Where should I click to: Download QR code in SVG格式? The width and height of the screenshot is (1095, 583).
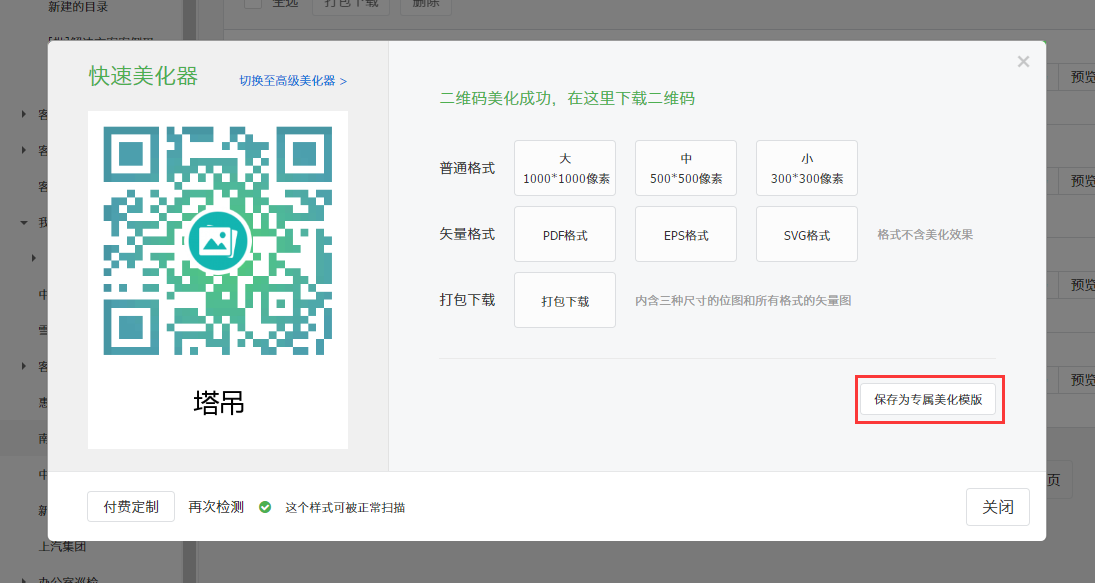coord(807,235)
